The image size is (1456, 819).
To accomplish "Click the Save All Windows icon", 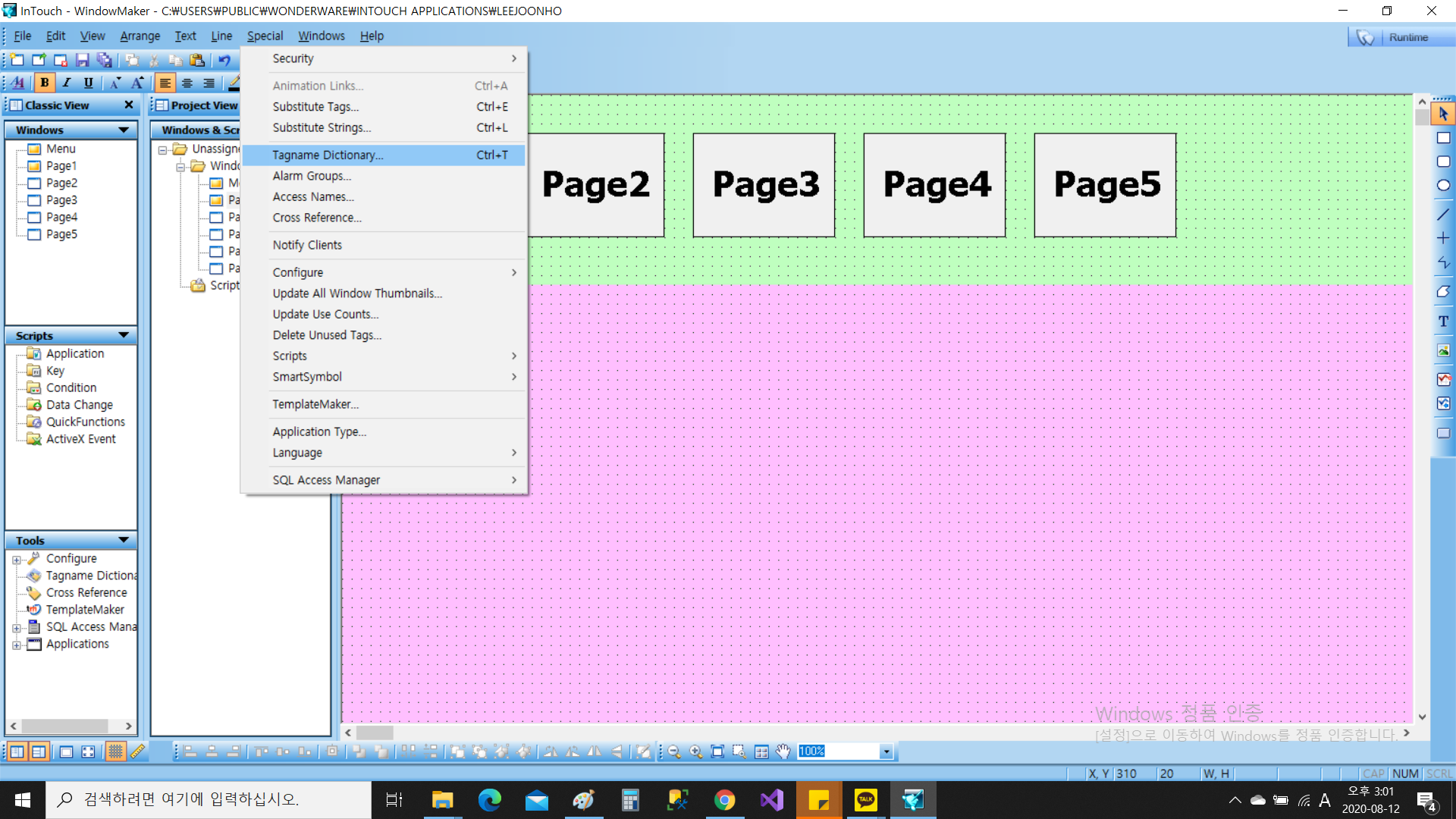I will (x=105, y=60).
